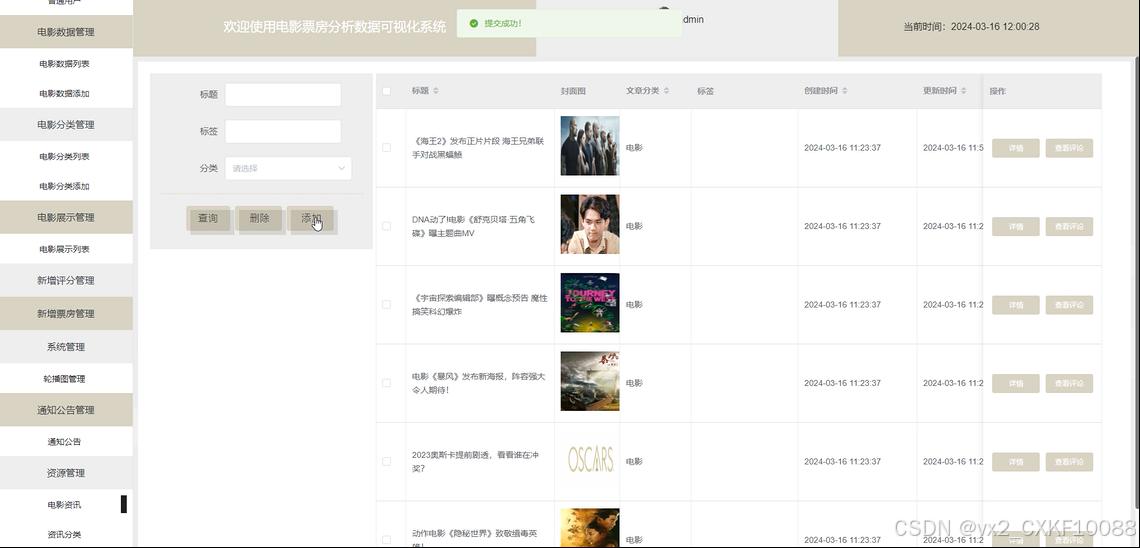Image resolution: width=1140 pixels, height=548 pixels.
Task: Open 详情 for the 电影《暴风》 row
Action: [1016, 384]
